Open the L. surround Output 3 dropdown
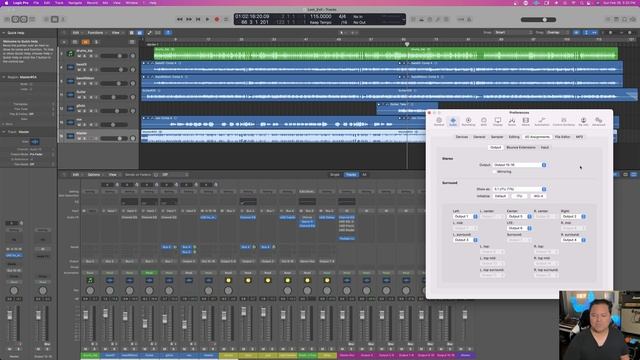Image resolution: width=640 pixels, height=360 pixels. 465,240
